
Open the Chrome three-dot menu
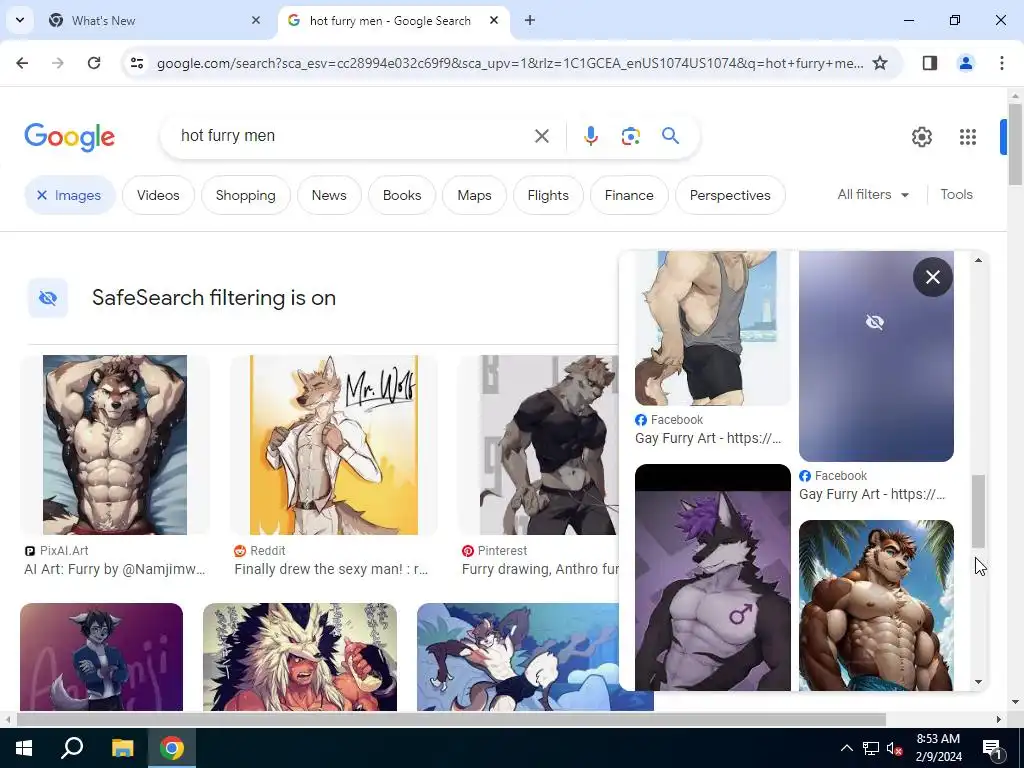(1001, 63)
